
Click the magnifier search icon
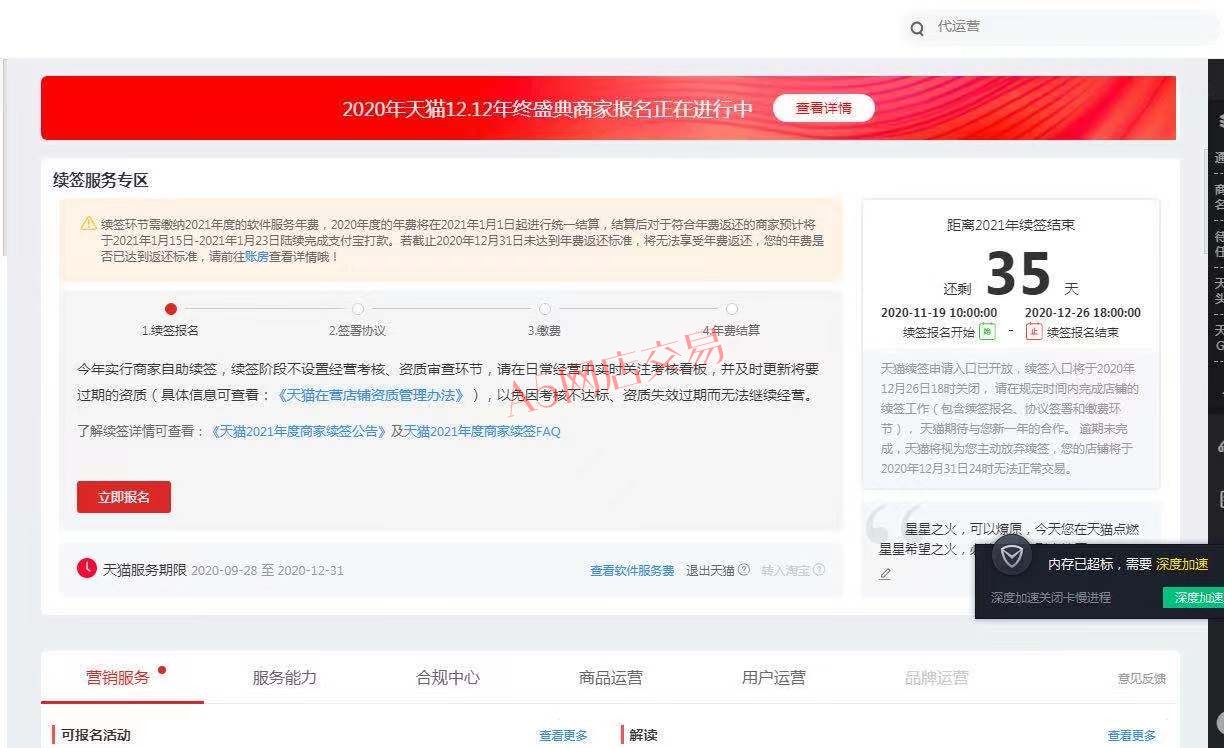917,29
